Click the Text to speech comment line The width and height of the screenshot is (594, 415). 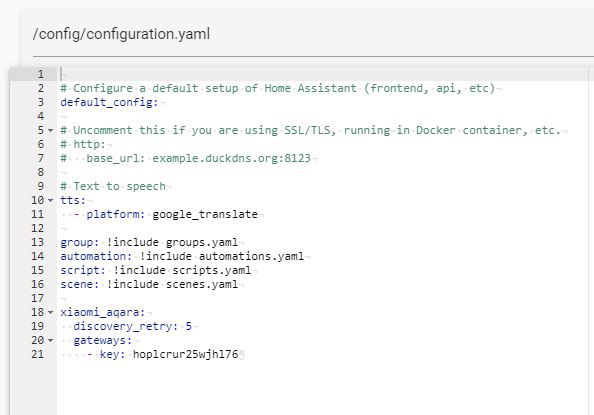coord(113,186)
